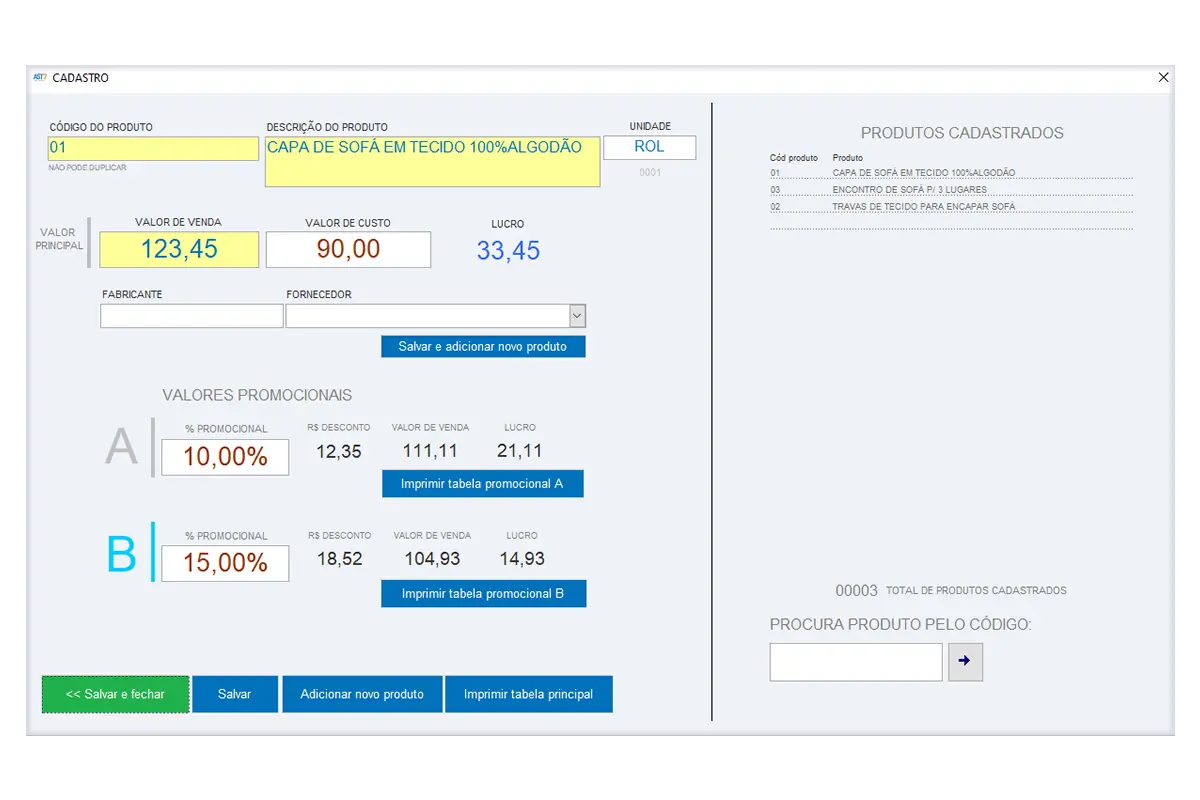Focus the Código do Produto field
Viewport: 1200px width, 800px height.
153,149
